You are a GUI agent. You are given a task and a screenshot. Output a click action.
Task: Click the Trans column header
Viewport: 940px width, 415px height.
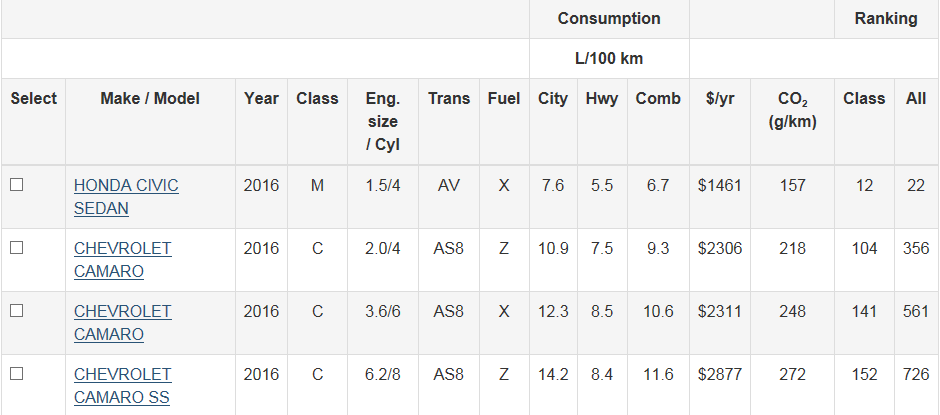(449, 99)
